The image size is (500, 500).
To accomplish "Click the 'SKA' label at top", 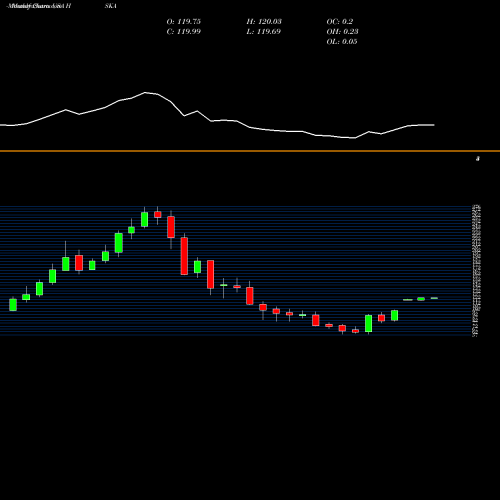I will point(111,6).
